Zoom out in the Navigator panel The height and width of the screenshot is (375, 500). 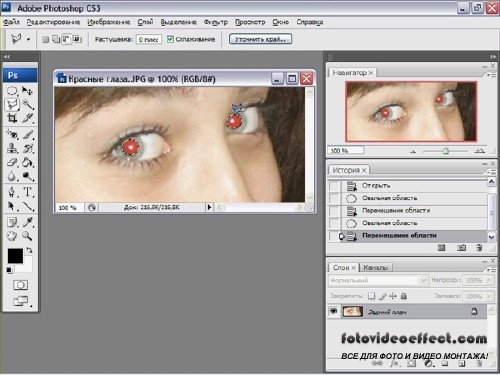(x=413, y=151)
